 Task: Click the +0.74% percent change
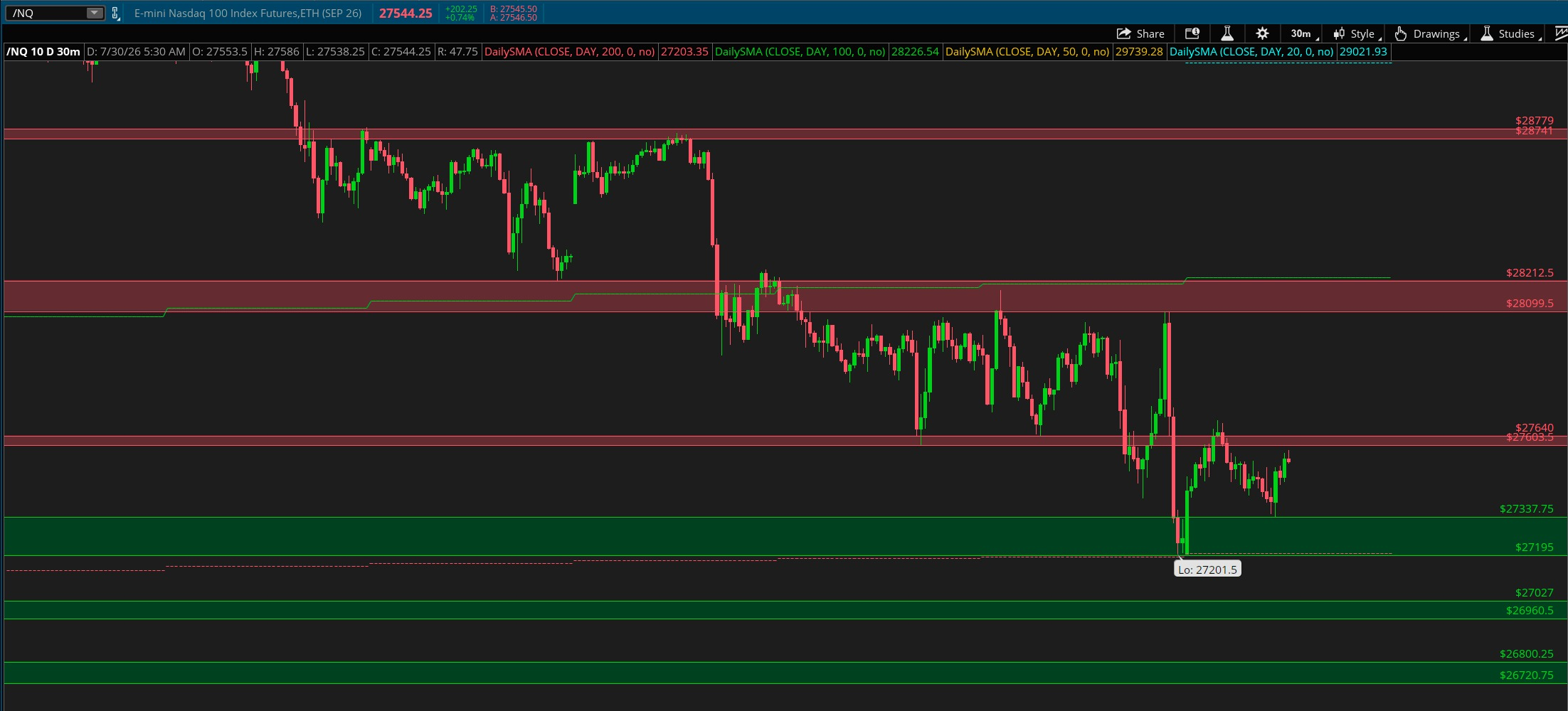tap(460, 17)
